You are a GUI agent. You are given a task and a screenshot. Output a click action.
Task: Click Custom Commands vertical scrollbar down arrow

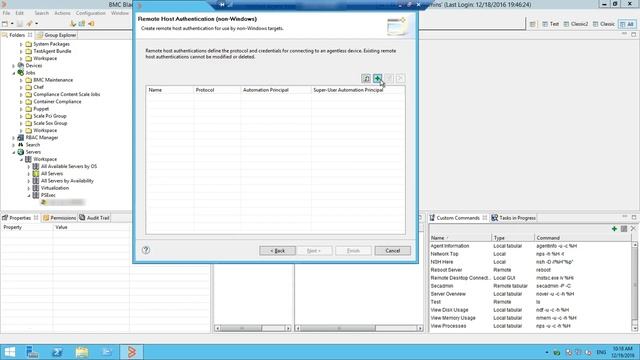pyautogui.click(x=635, y=329)
